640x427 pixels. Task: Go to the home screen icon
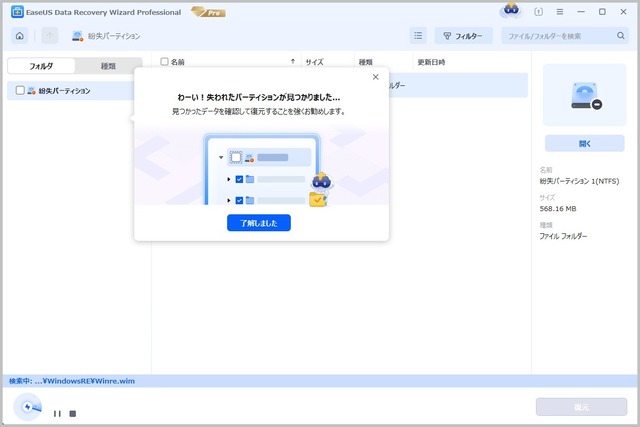click(20, 36)
